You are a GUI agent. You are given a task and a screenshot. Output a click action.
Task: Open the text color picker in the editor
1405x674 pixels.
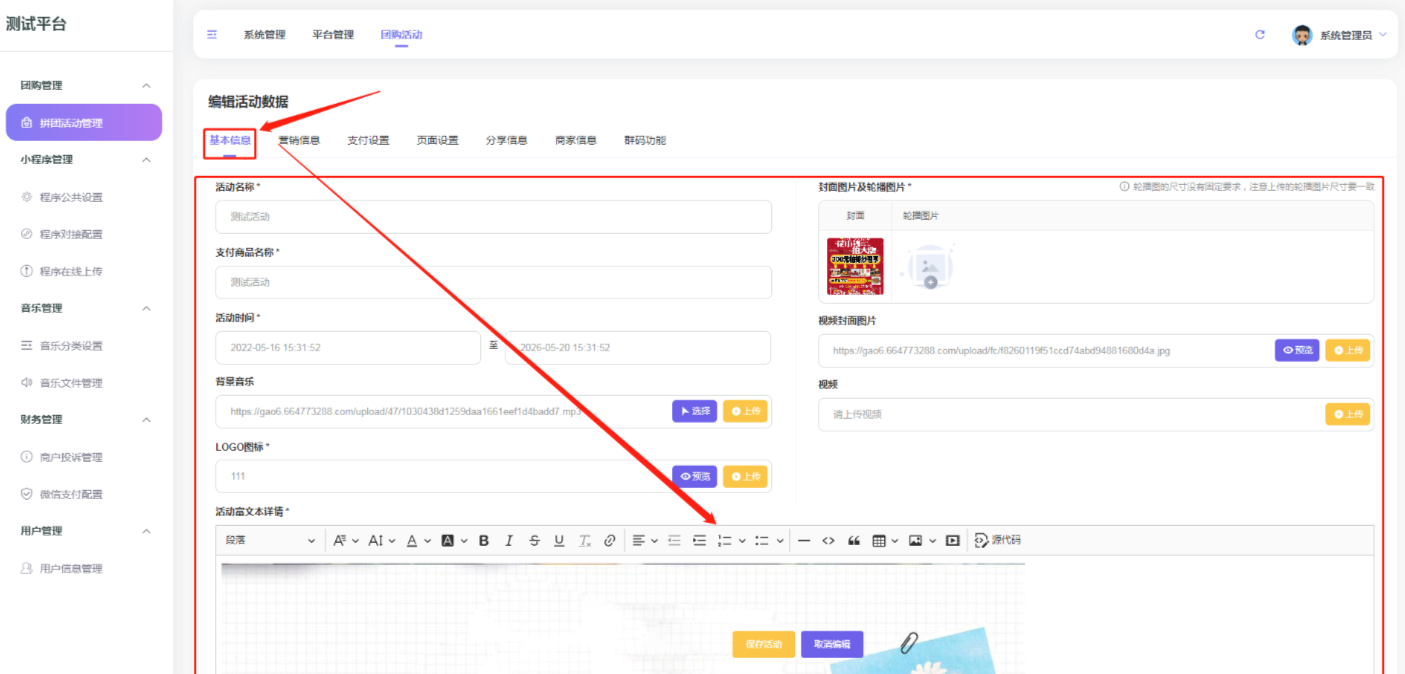[413, 540]
